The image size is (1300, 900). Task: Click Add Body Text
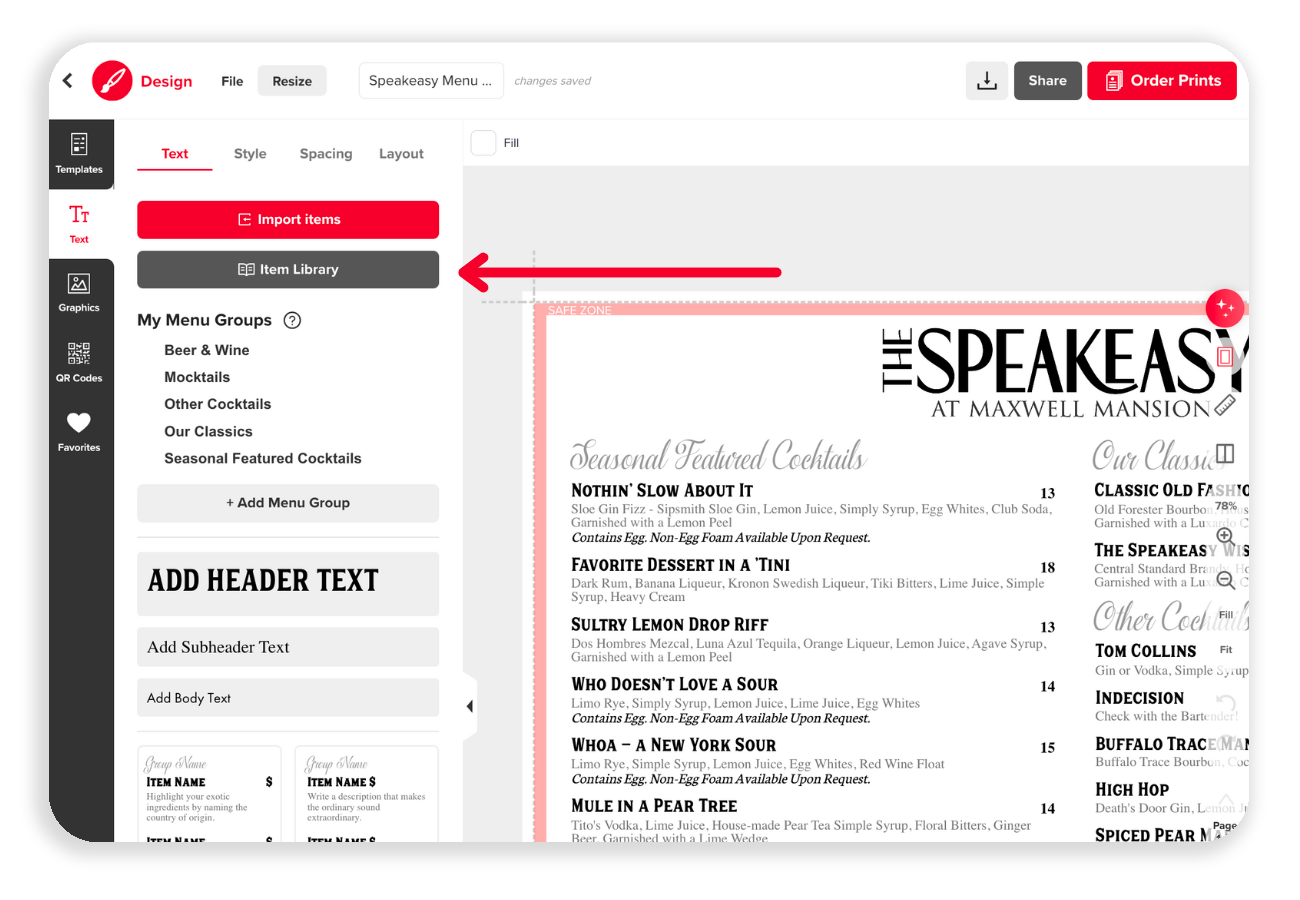288,698
